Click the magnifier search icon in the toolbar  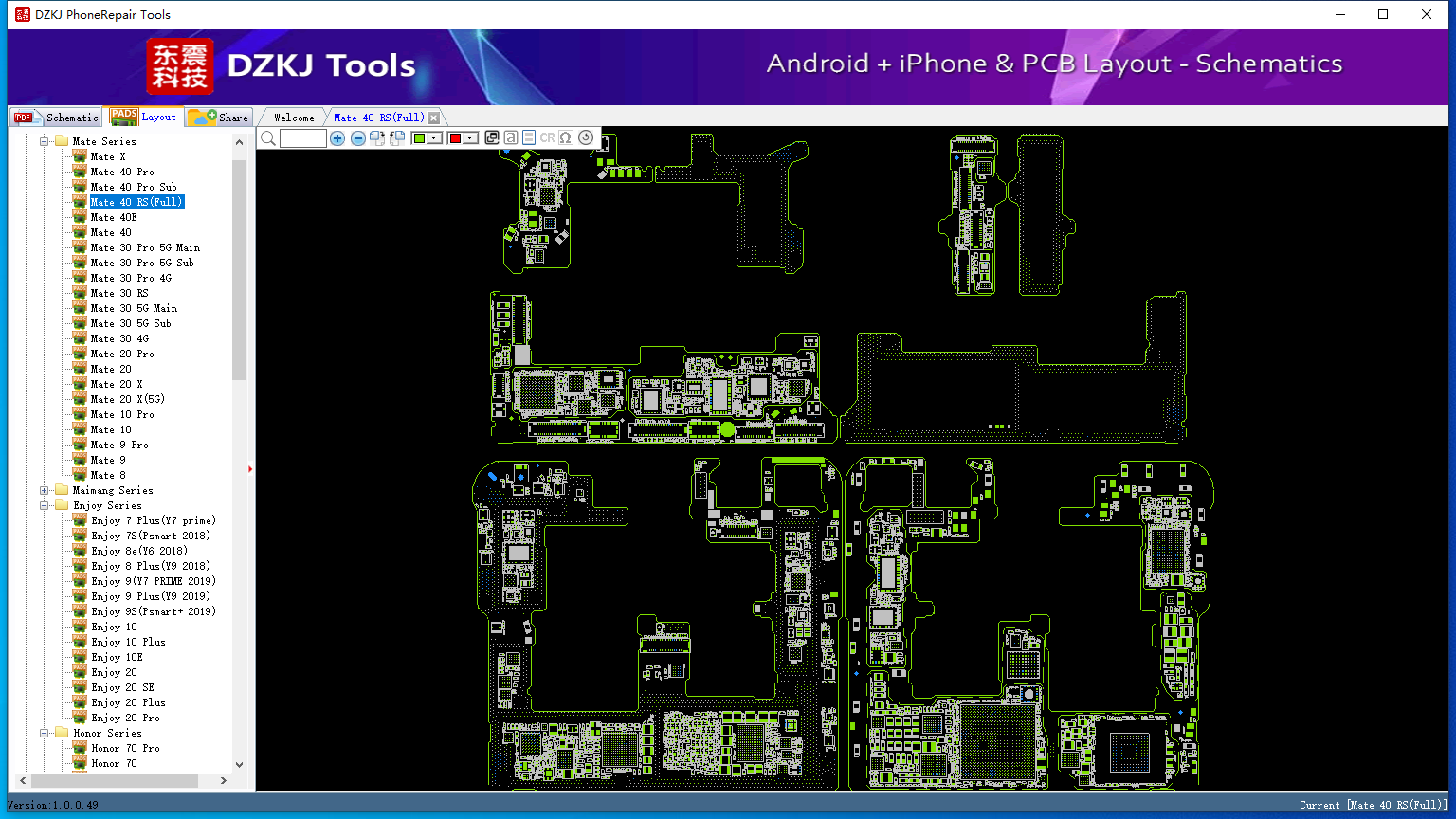pyautogui.click(x=268, y=138)
